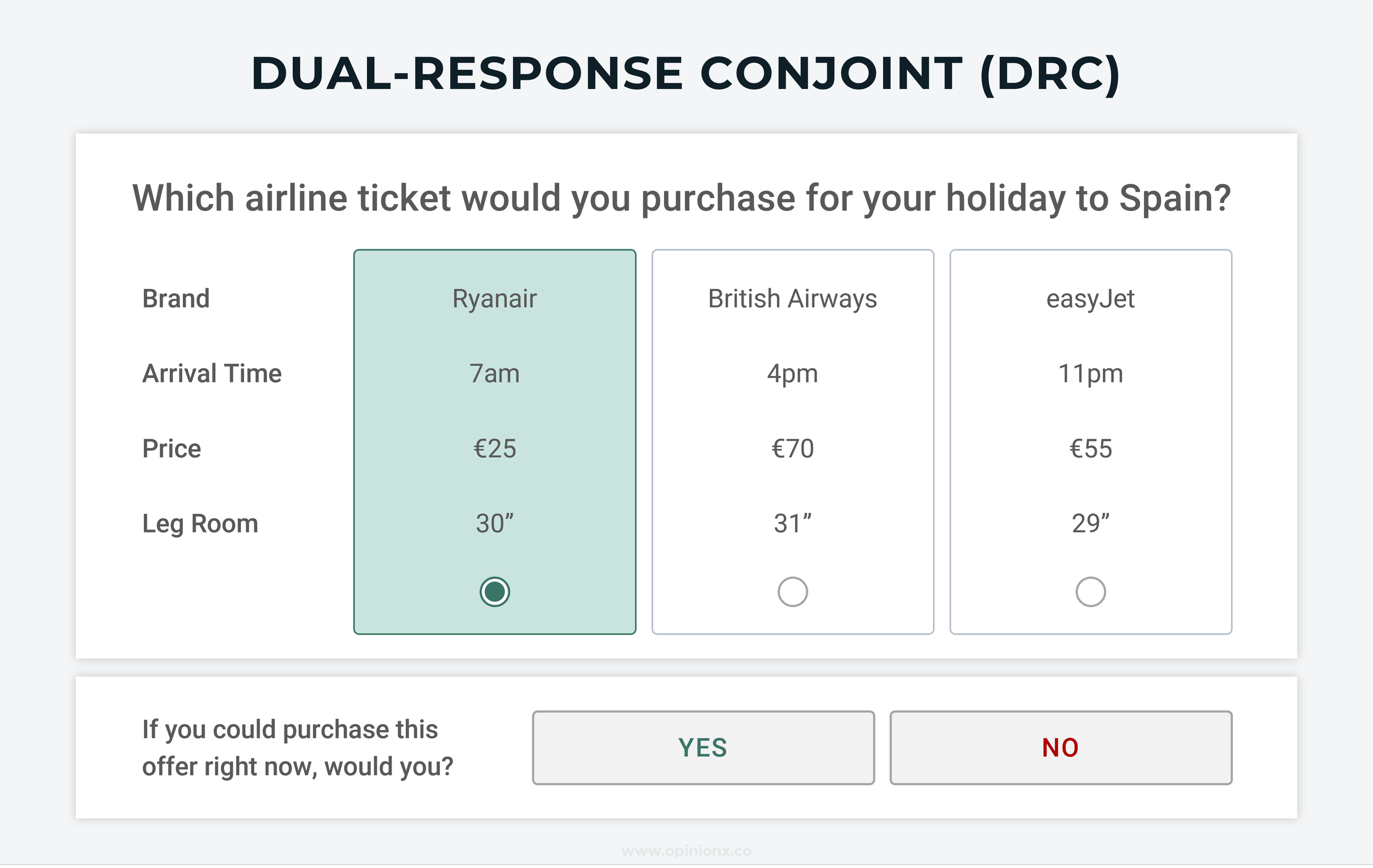Click the Arrival Time attribute label
1373x868 pixels.
[x=211, y=374]
